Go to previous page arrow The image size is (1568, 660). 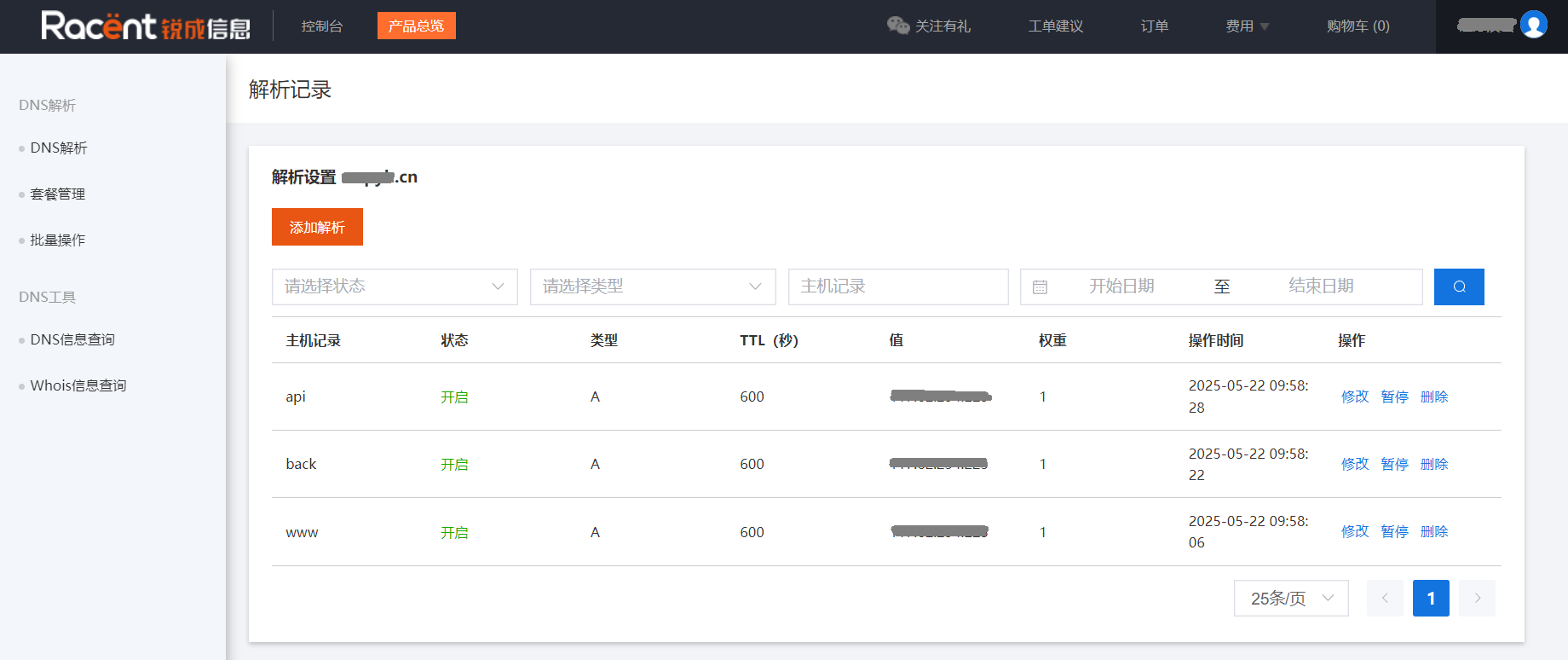[1385, 598]
